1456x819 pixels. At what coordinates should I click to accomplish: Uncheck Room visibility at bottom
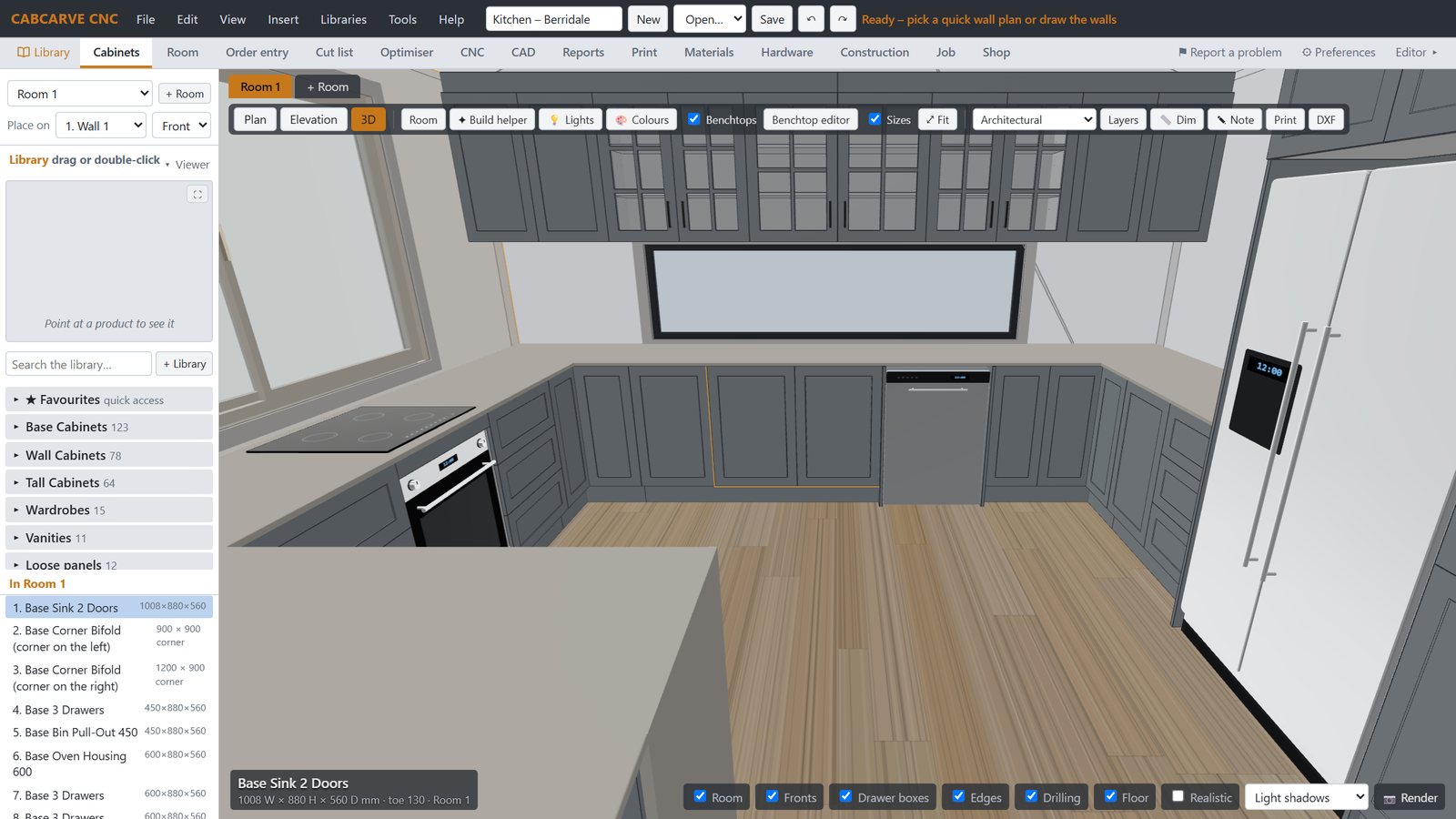click(x=700, y=796)
